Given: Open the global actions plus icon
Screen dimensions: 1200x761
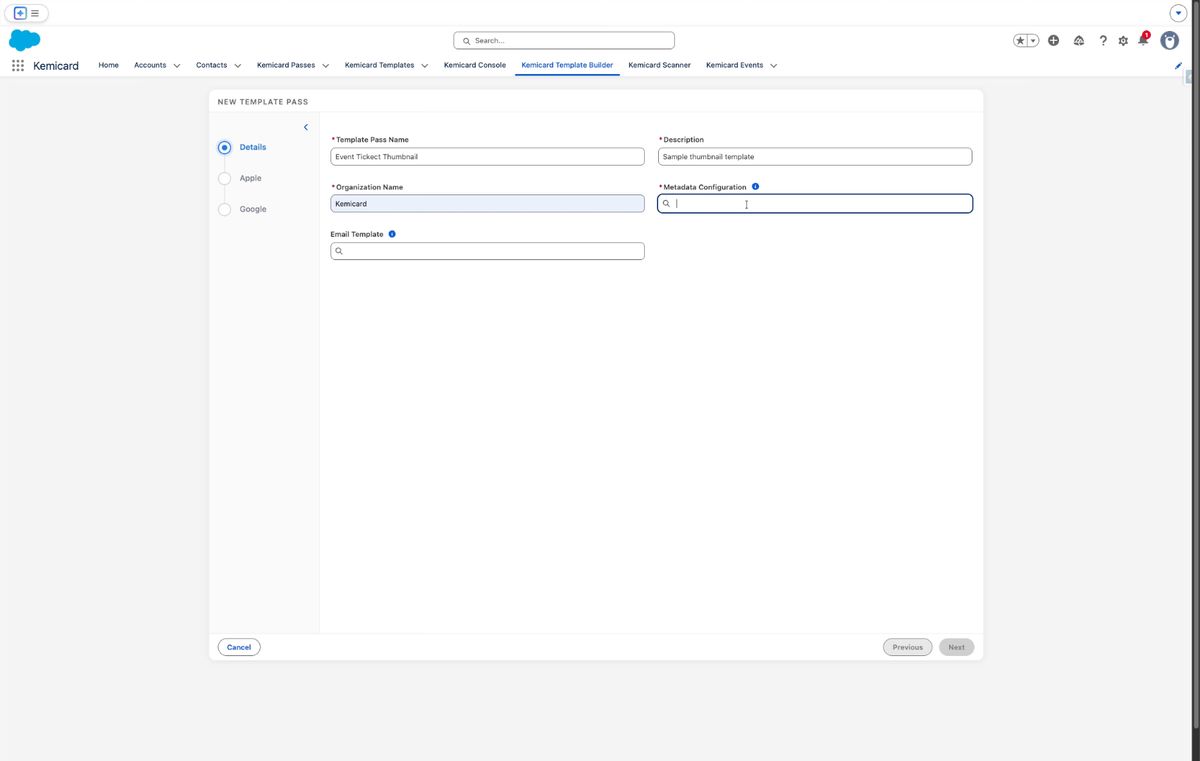Looking at the screenshot, I should [x=1054, y=41].
